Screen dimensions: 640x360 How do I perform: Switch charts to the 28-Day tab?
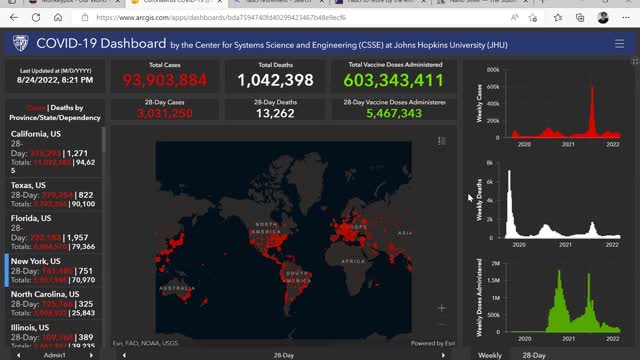[534, 356]
